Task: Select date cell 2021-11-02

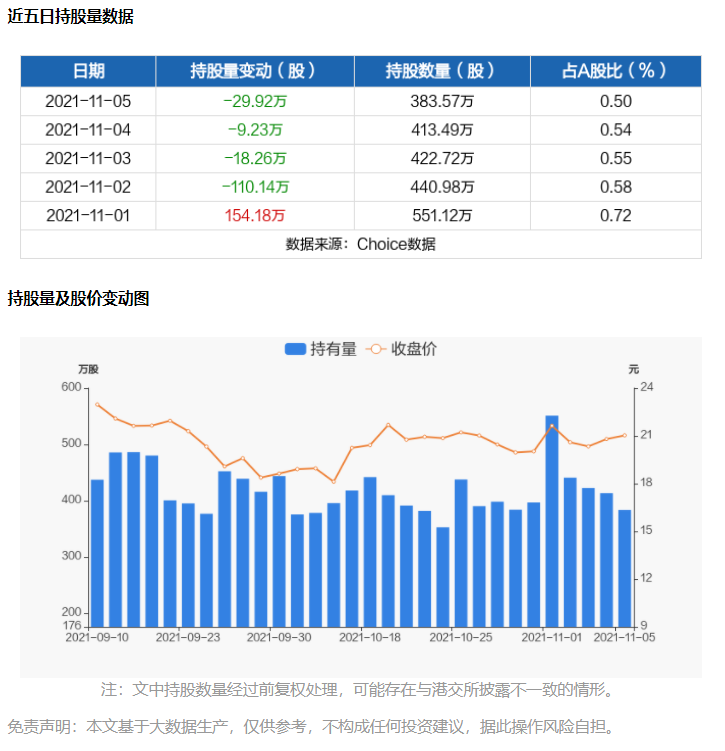Action: [88, 187]
